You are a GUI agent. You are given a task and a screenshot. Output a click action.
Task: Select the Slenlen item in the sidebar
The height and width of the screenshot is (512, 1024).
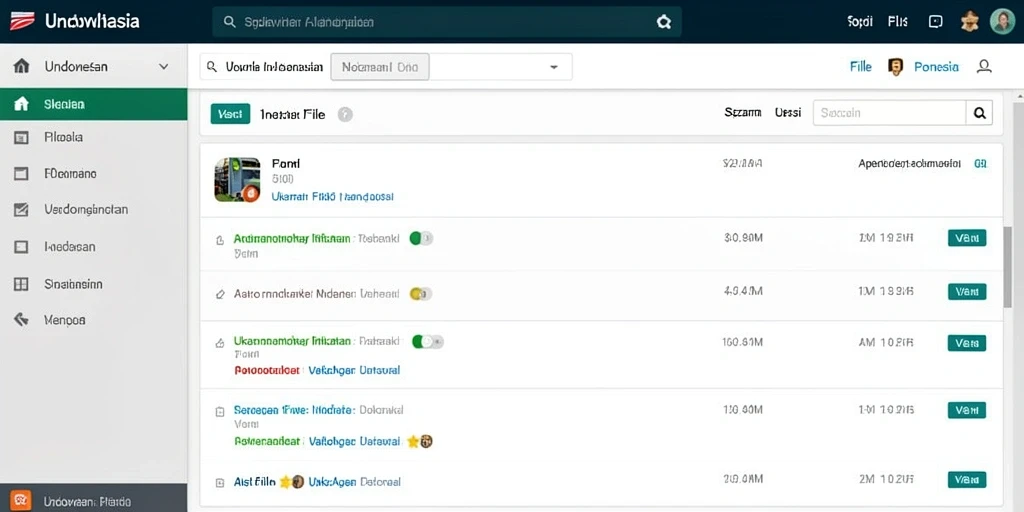coord(93,104)
